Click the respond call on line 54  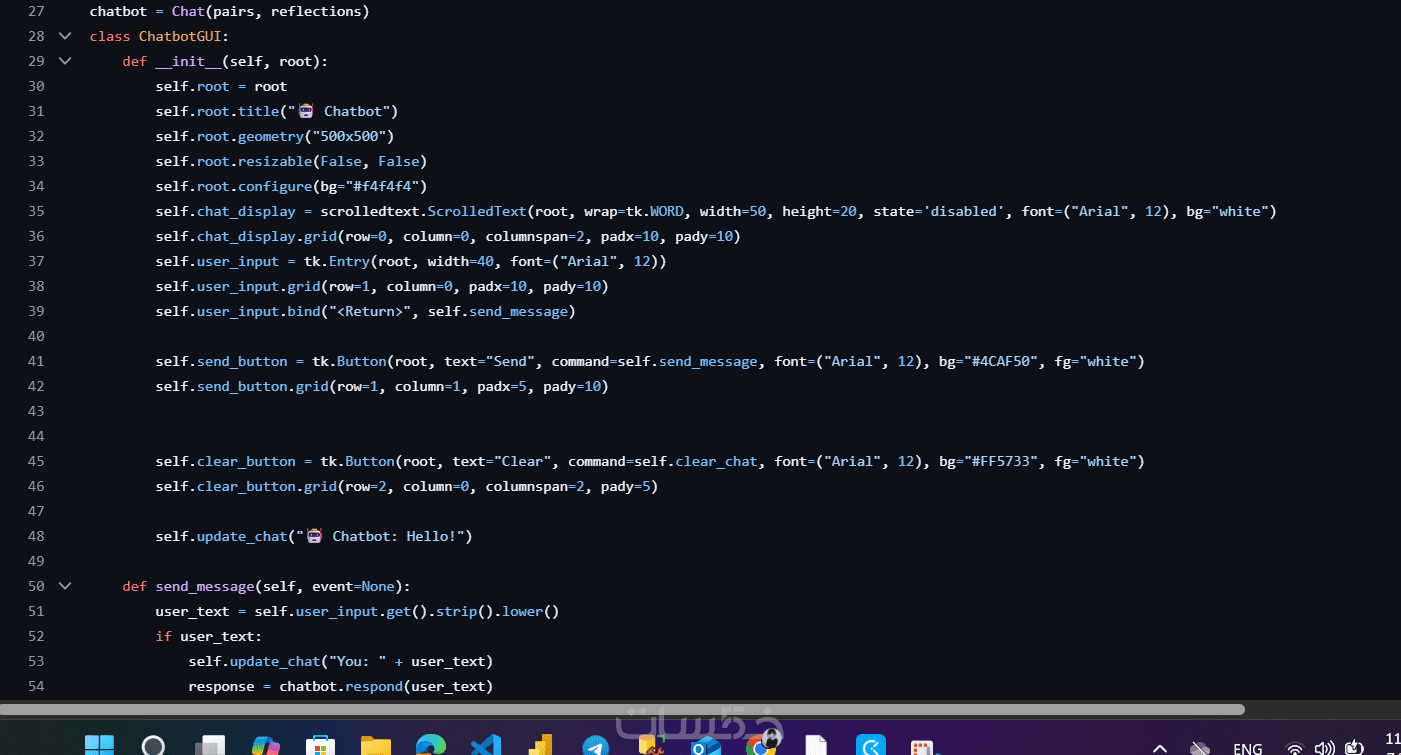[x=374, y=686]
